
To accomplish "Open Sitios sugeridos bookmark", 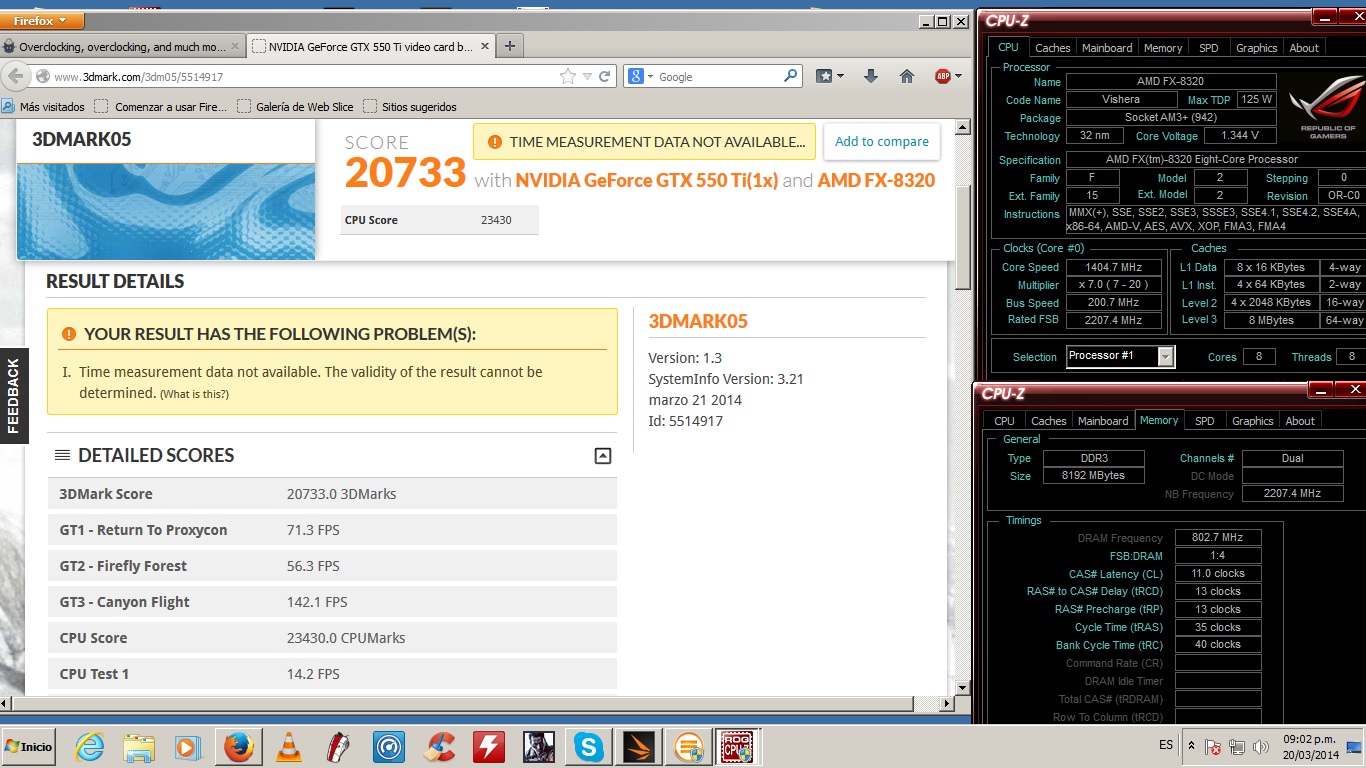I will [x=410, y=107].
